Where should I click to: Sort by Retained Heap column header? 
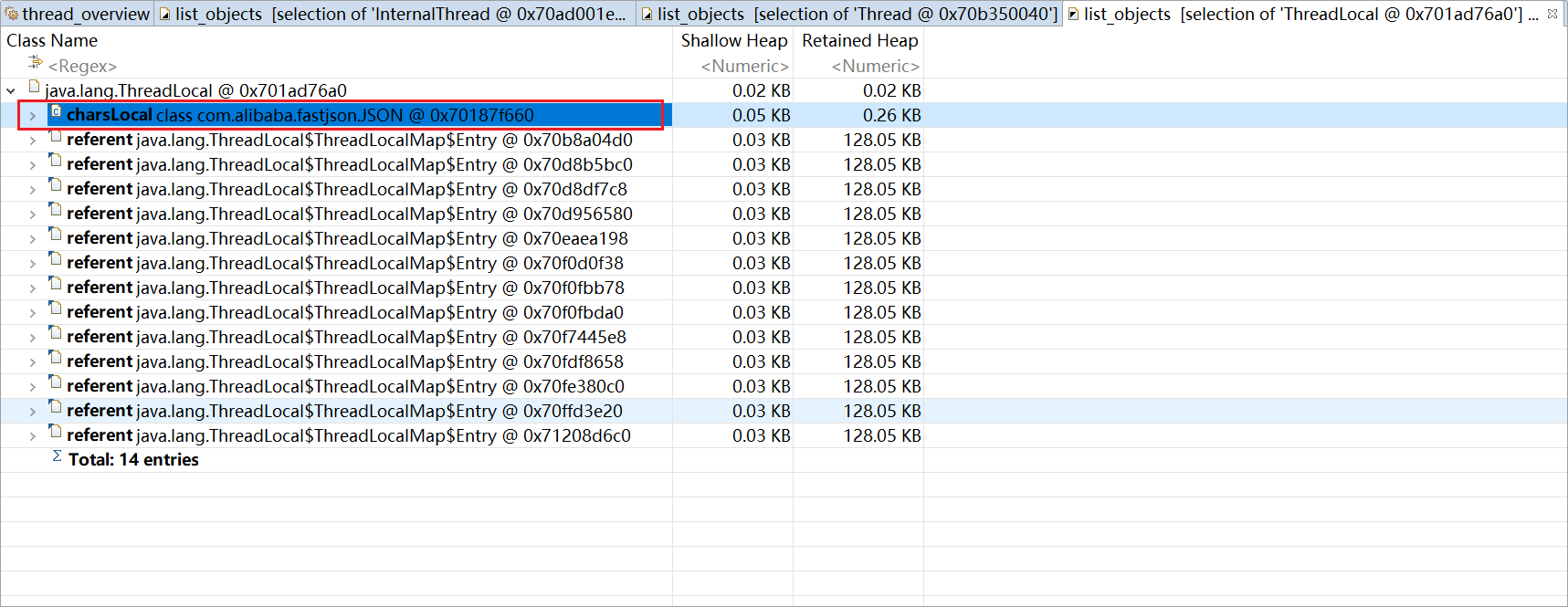[859, 40]
